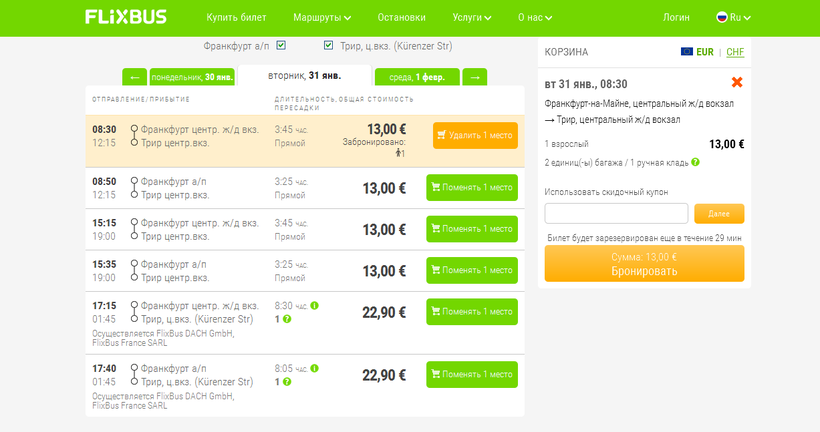Toggle the Трир, ц.вкз. (Kürenzer Str) checkbox
The width and height of the screenshot is (820, 432).
328,45
